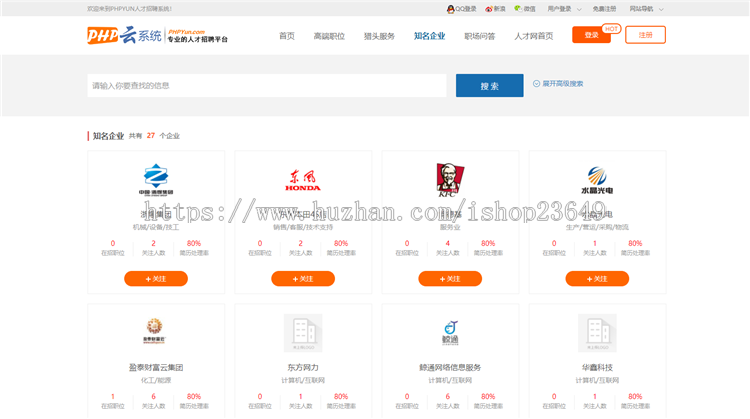
Task: Click follower count 4 on KFC card
Action: 448,243
